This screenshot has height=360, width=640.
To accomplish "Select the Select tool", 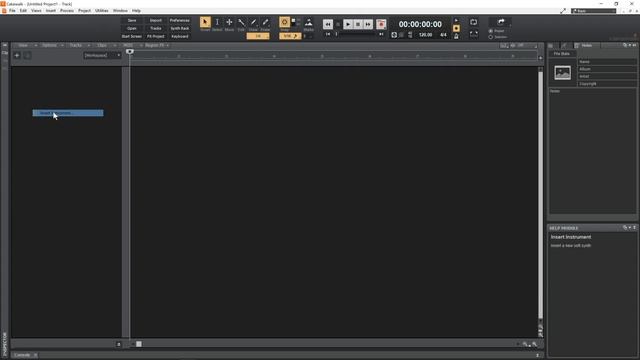I will coord(217,23).
